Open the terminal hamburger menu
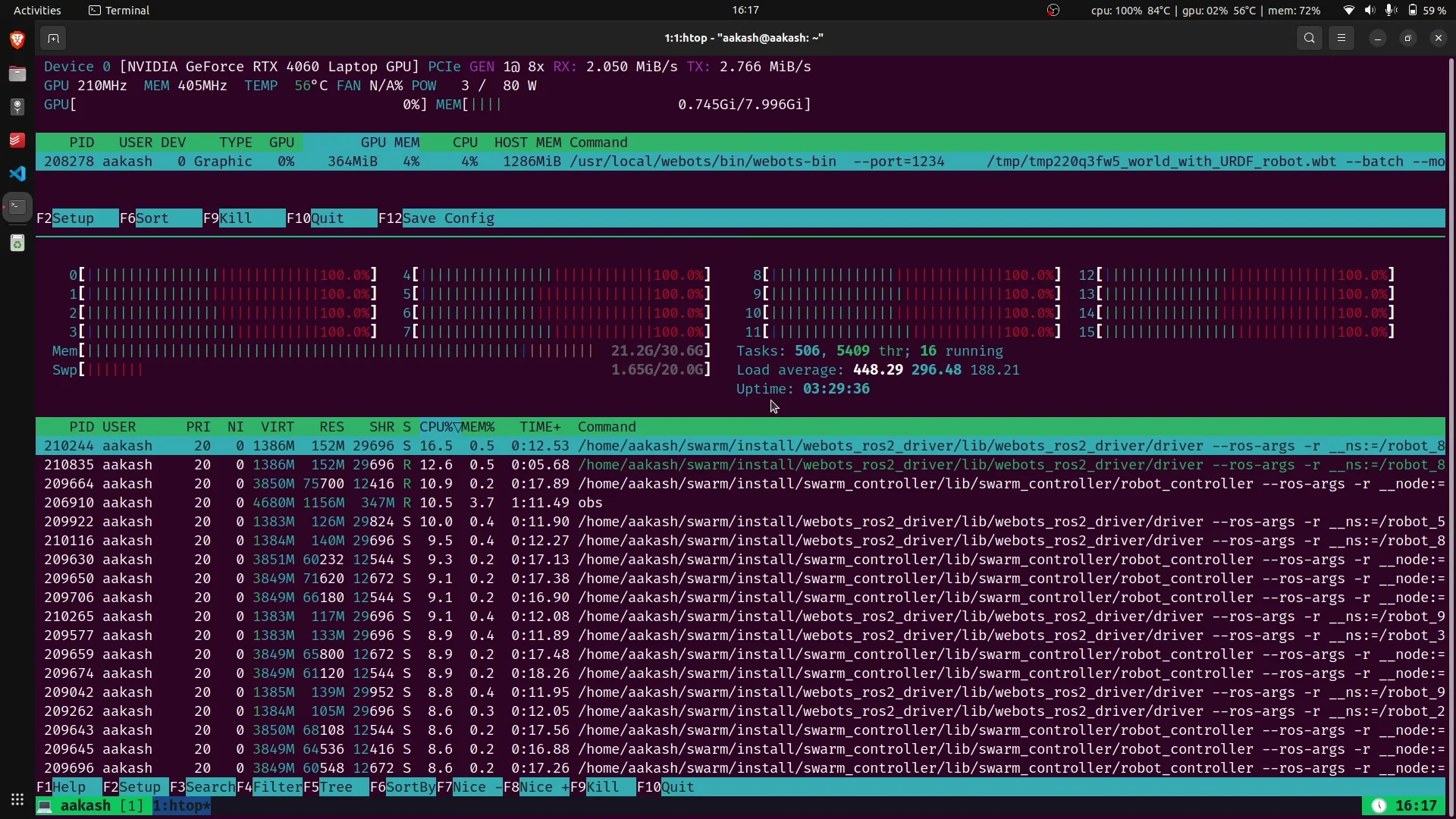This screenshot has width=1456, height=819. pyautogui.click(x=1341, y=38)
